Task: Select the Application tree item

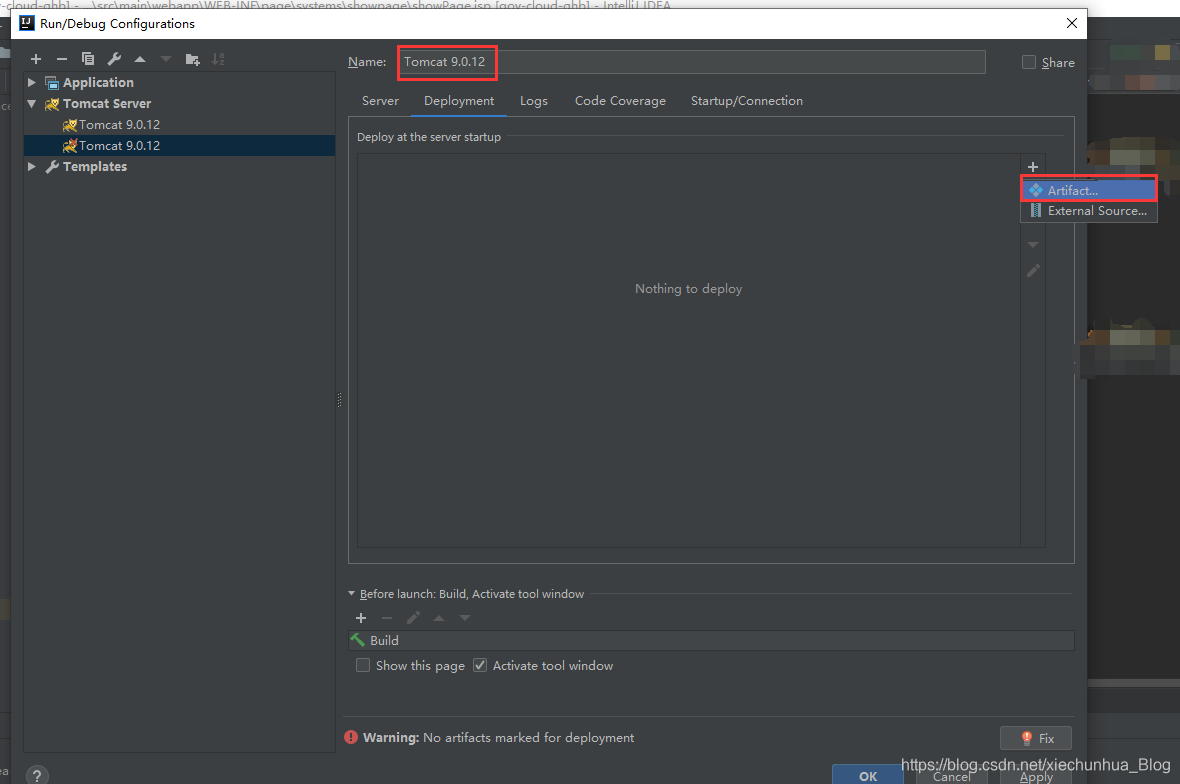Action: point(98,82)
